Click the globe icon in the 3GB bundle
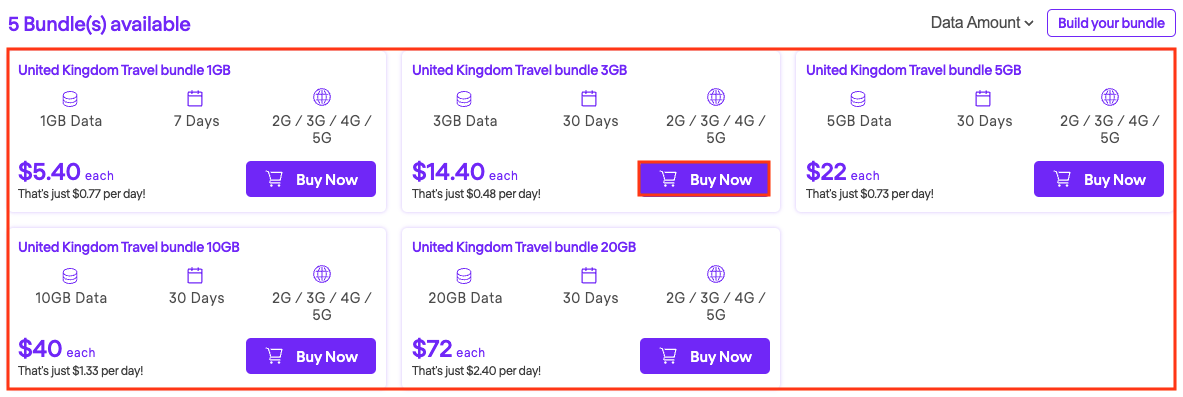This screenshot has width=1183, height=397. (715, 97)
